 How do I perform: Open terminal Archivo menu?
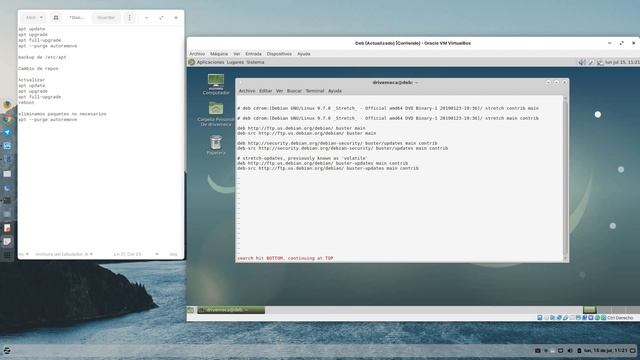pyautogui.click(x=247, y=91)
